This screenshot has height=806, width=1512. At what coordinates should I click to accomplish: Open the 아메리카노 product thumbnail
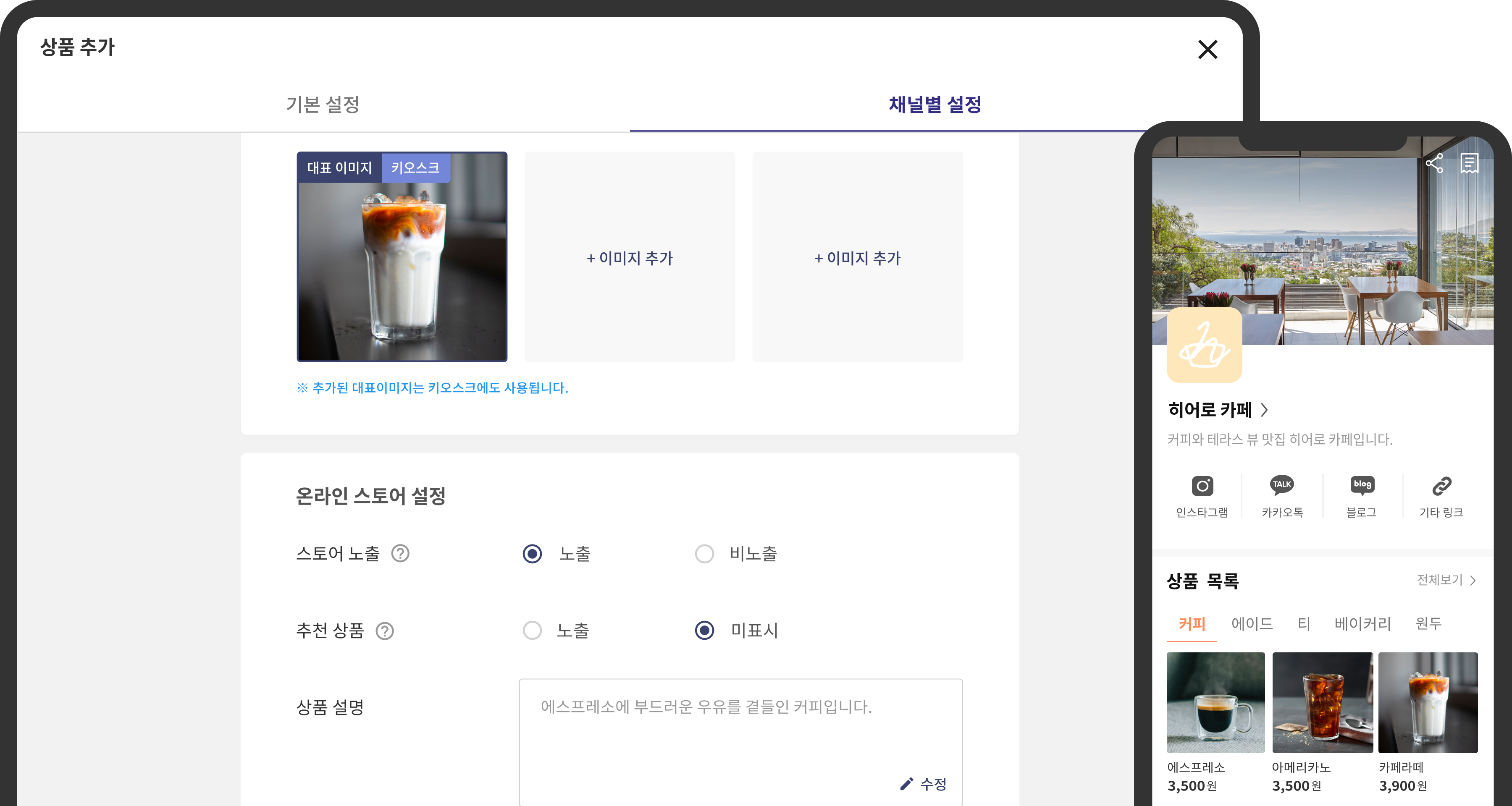coord(1323,702)
